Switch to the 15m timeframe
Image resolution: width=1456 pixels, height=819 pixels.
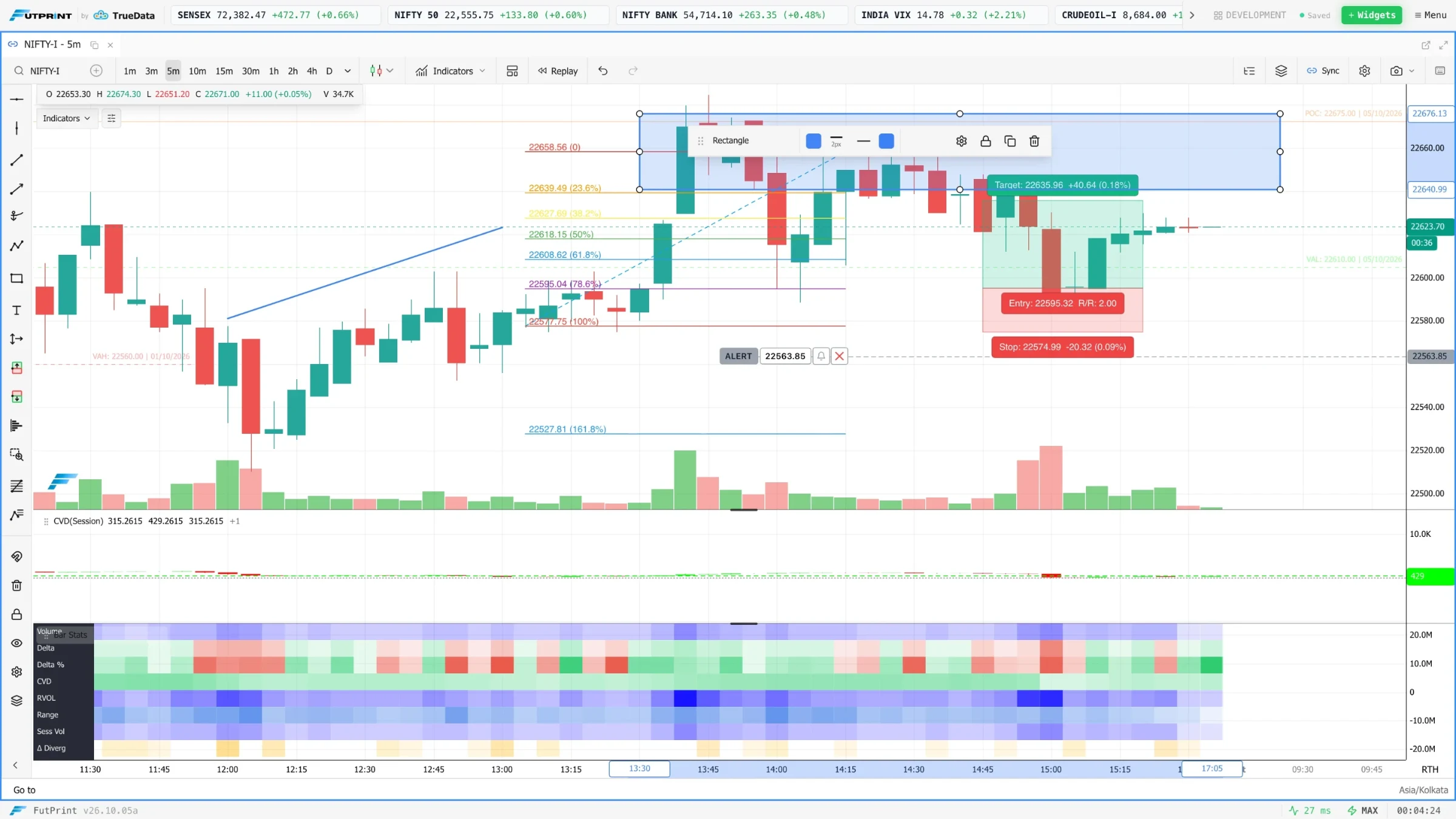pyautogui.click(x=224, y=71)
